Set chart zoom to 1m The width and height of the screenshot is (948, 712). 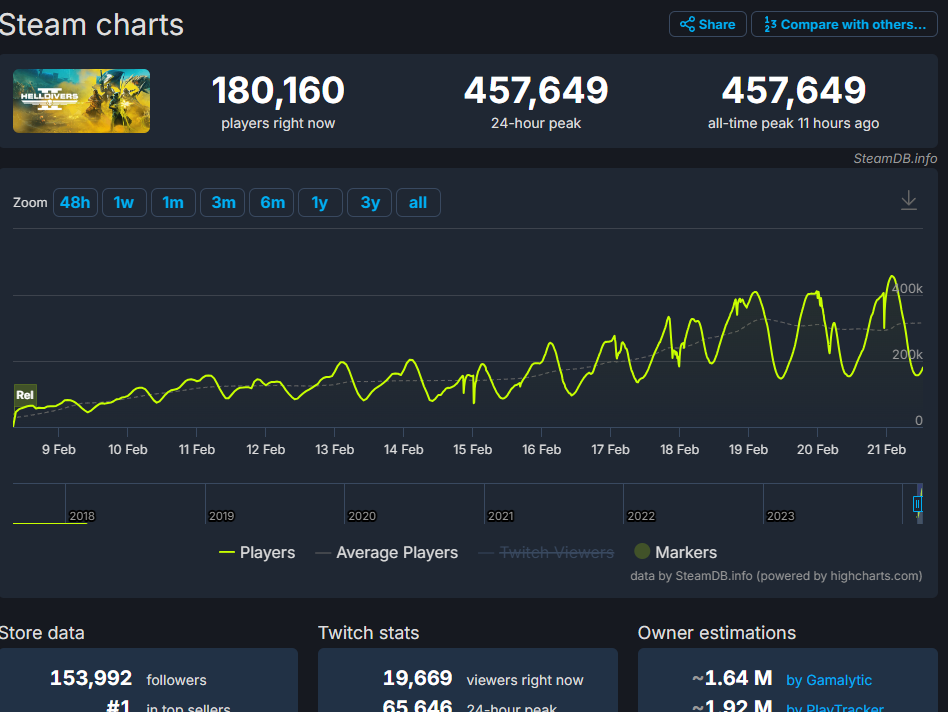coord(173,202)
